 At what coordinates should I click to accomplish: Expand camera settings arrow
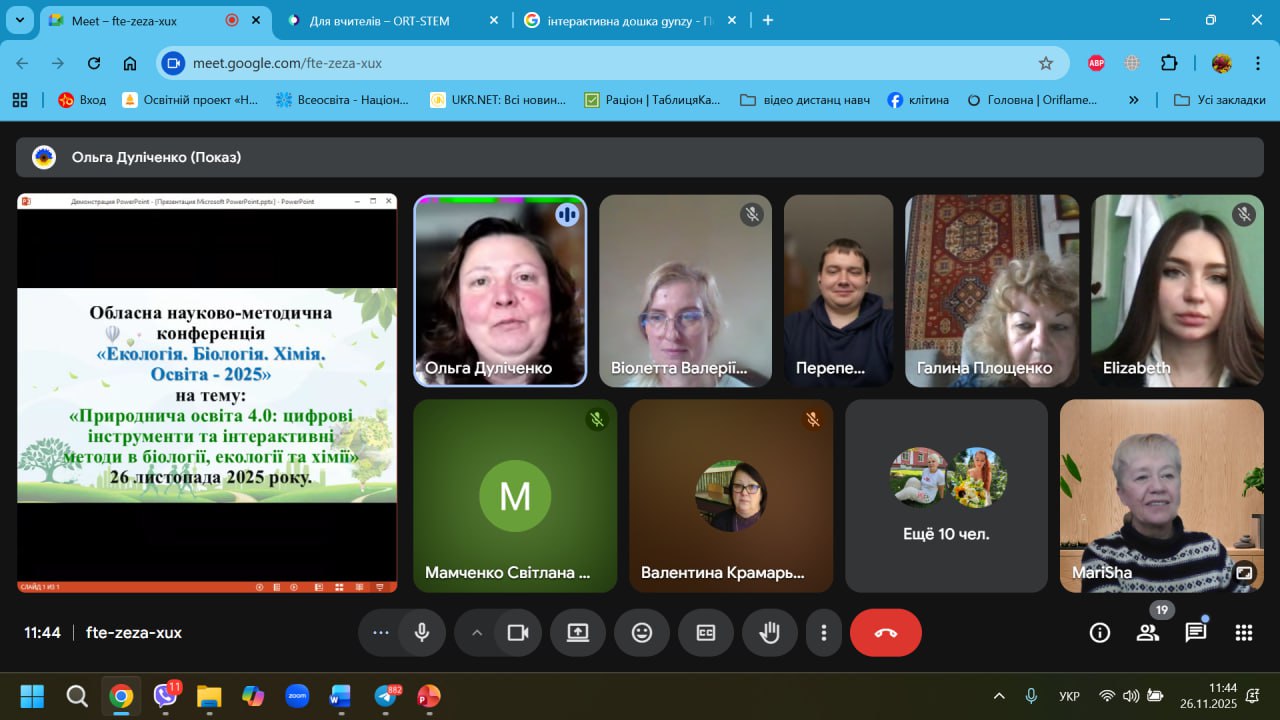point(477,632)
